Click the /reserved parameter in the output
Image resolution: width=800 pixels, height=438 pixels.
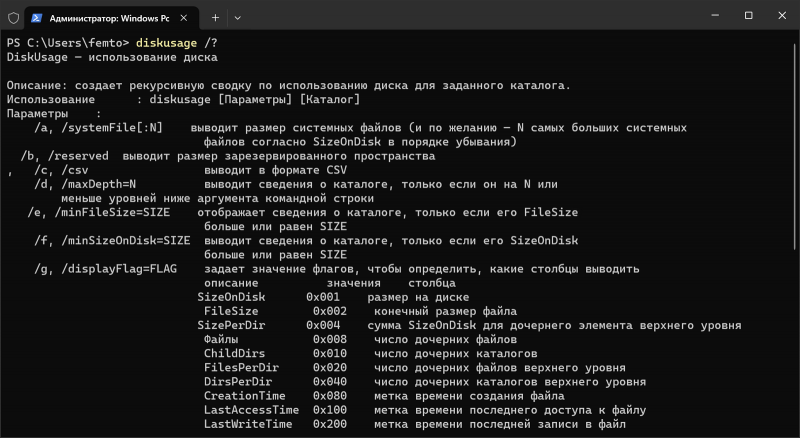click(x=81, y=157)
